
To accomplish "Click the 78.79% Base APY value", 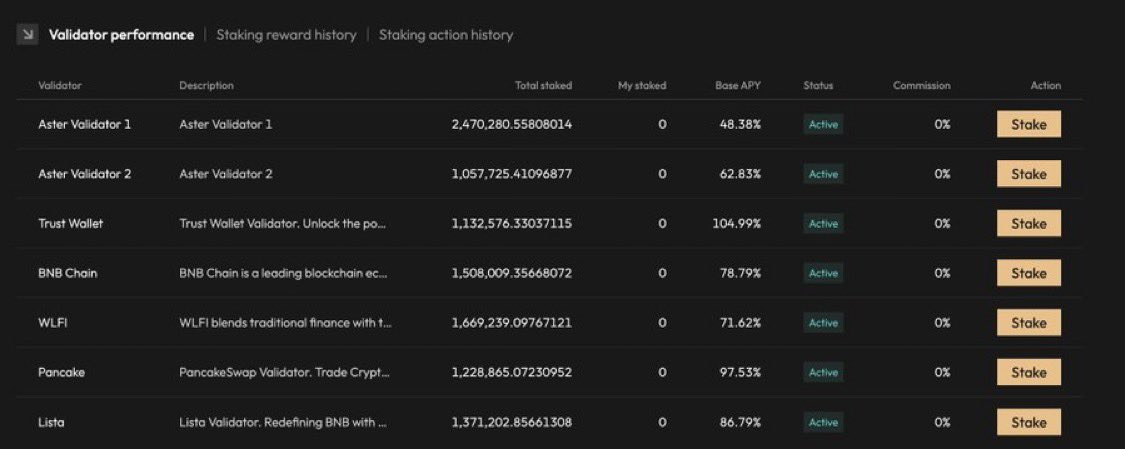I will pos(740,273).
